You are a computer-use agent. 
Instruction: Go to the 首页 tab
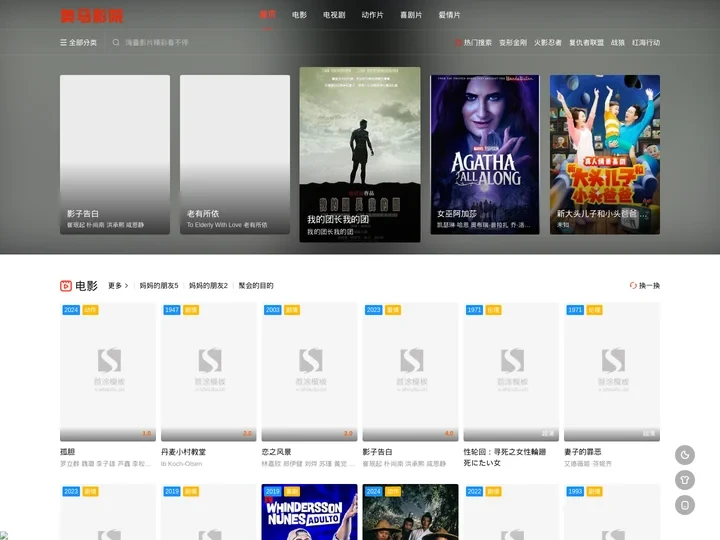[x=267, y=15]
